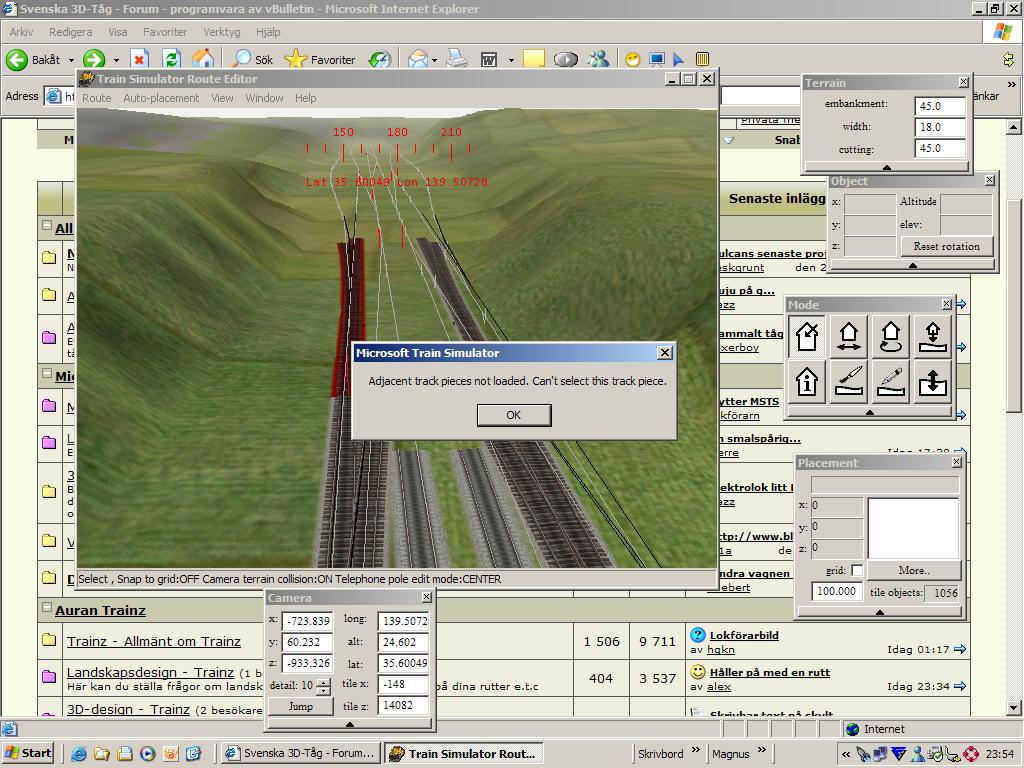Click the media player icon in Quick Launch
Screen dimensions: 1024x768
[148, 754]
